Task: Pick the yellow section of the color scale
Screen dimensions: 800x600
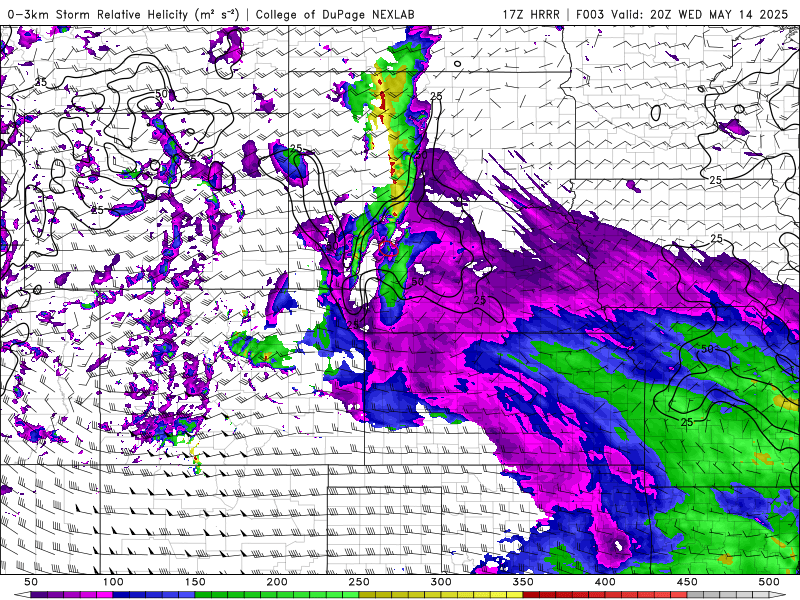Action: click(x=441, y=595)
